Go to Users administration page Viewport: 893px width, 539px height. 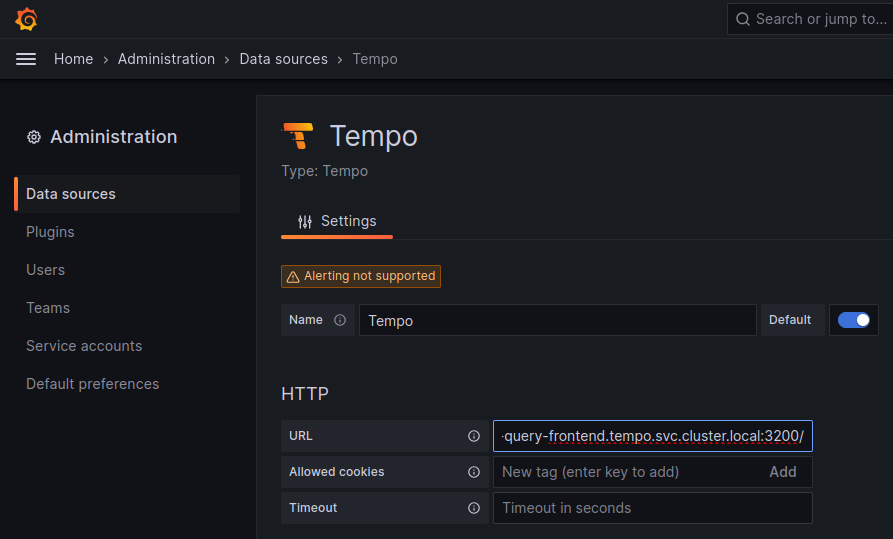click(x=45, y=270)
